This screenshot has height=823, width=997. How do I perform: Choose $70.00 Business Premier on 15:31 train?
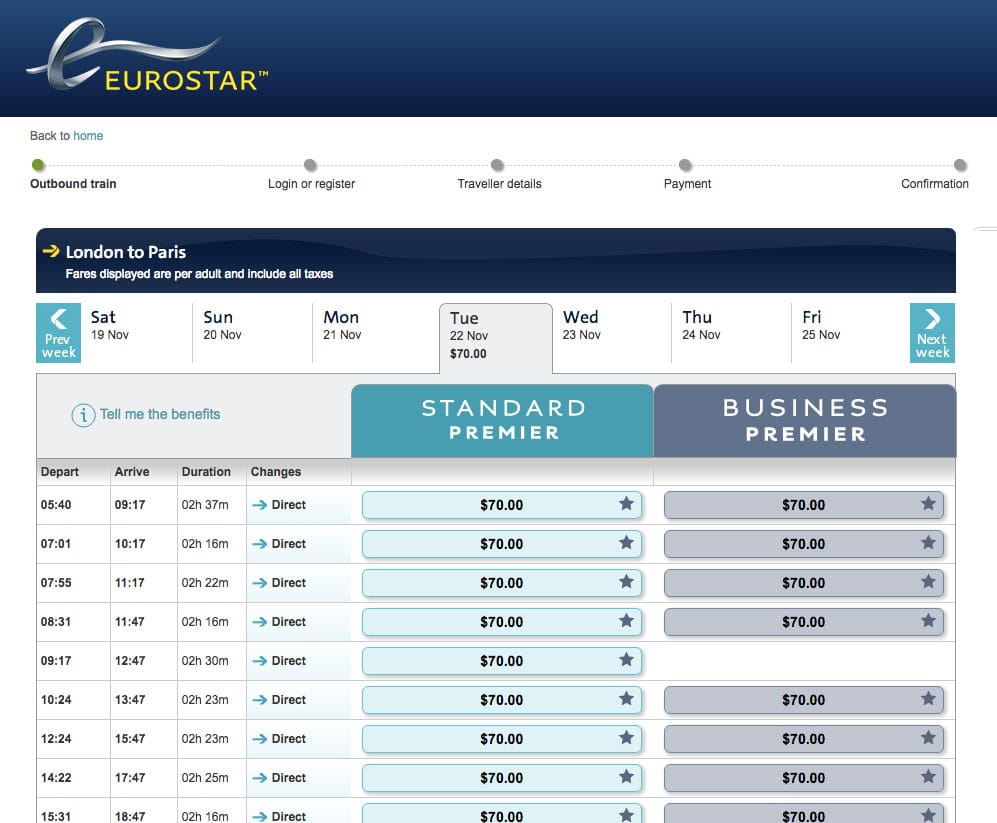click(804, 813)
